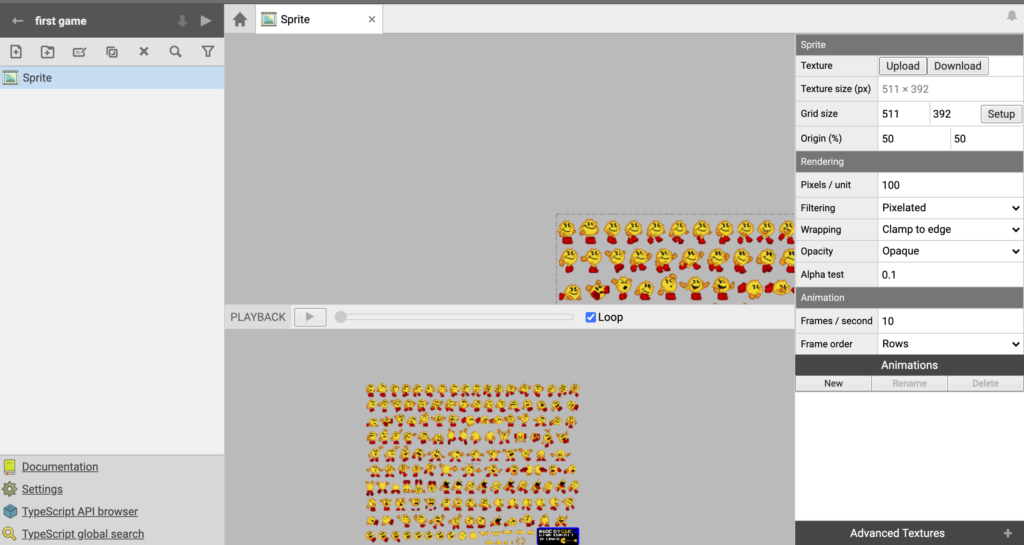Click the first game project title
Screen dimensions: 1024x545
coord(61,21)
